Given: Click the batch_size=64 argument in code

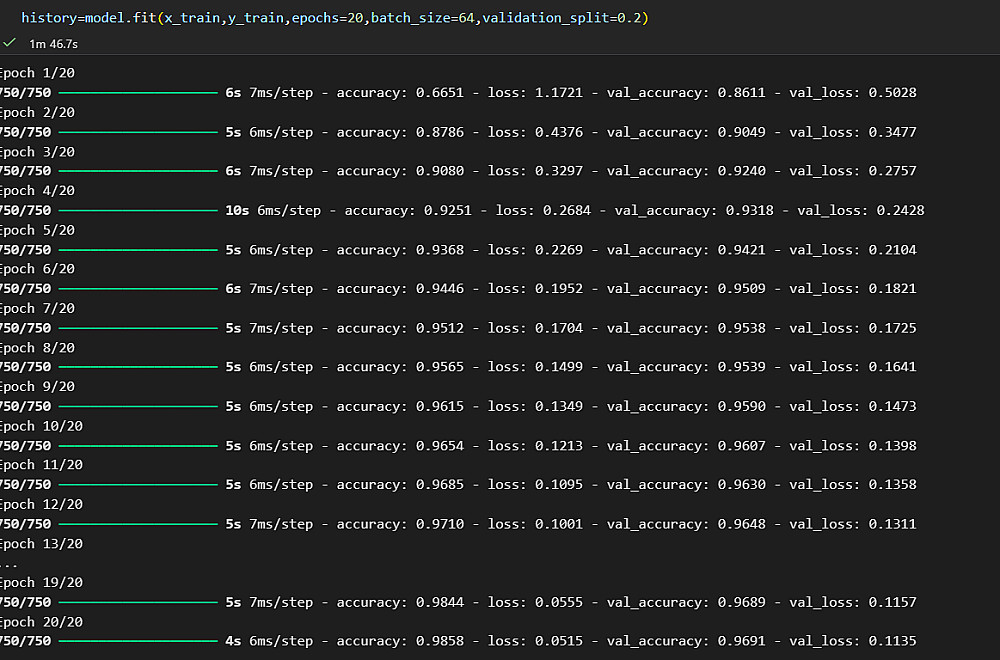Looking at the screenshot, I should click(423, 18).
